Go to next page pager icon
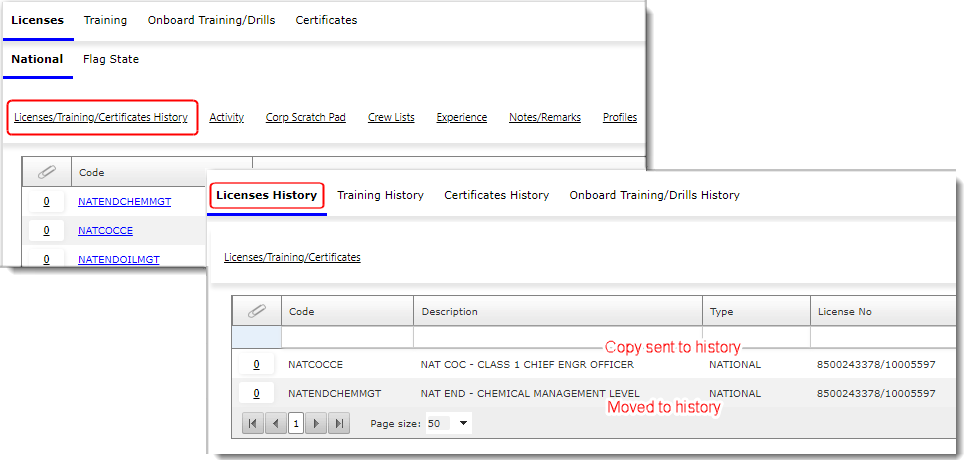This screenshot has height=460, width=964. pos(317,423)
